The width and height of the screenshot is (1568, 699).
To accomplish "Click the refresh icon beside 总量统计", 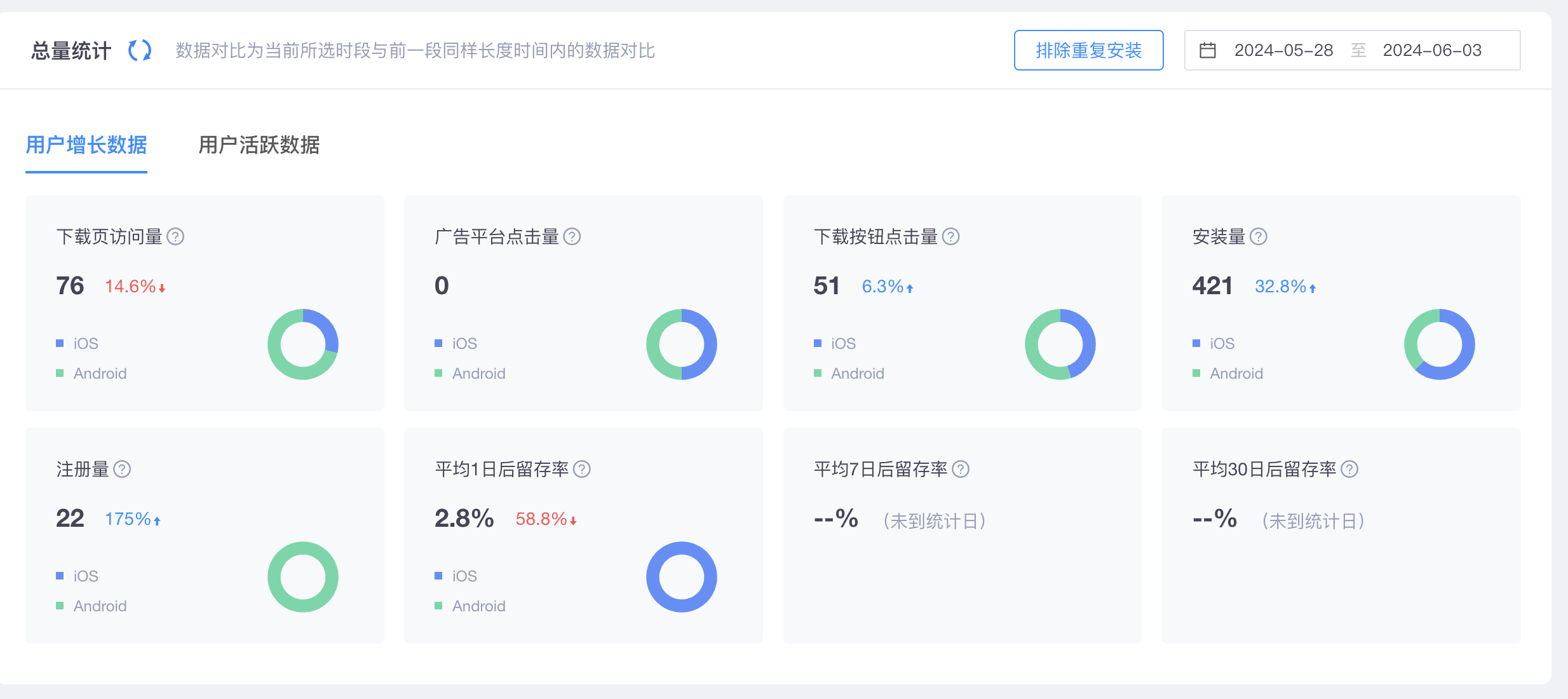I will point(140,50).
